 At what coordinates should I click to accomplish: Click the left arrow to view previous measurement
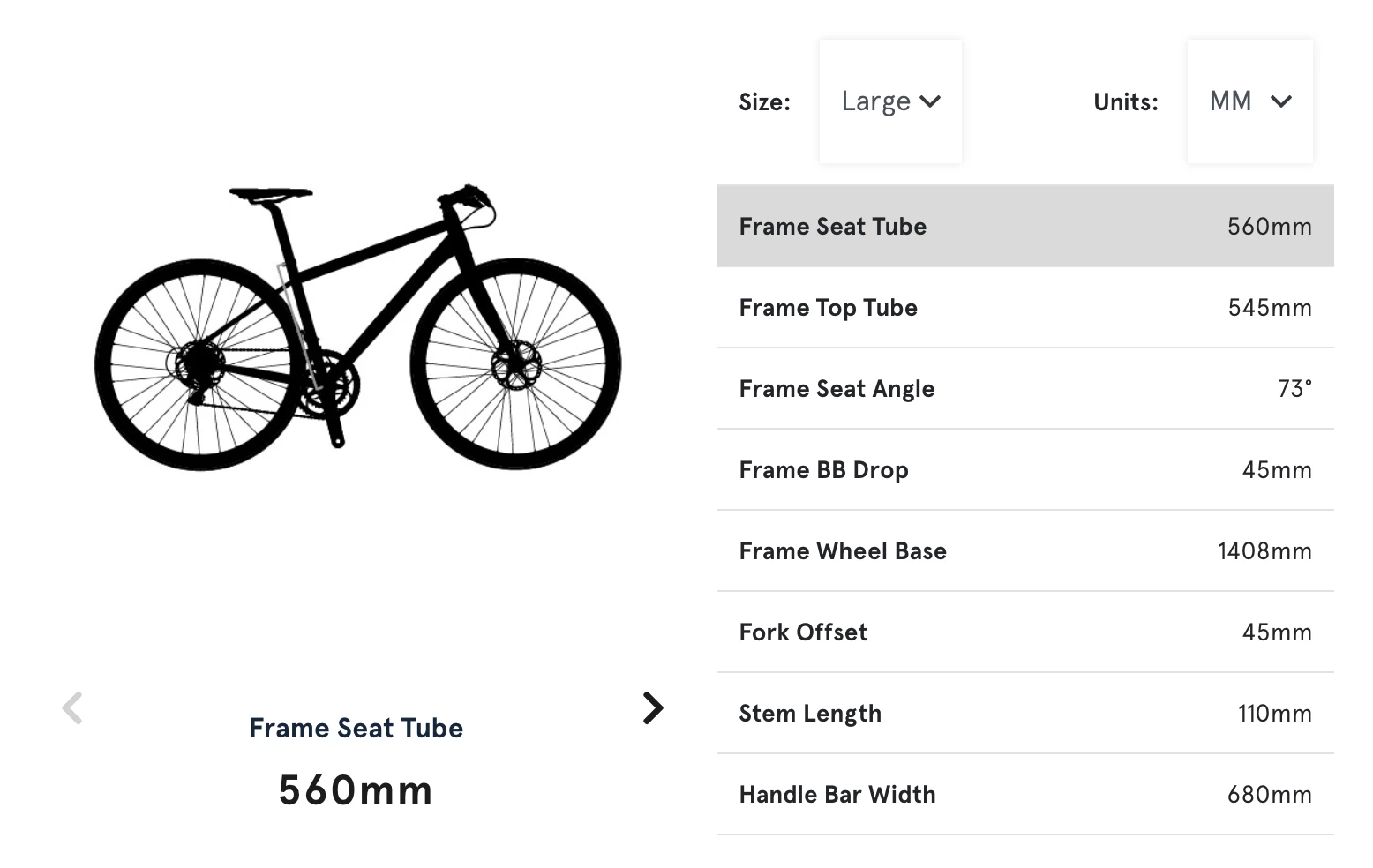72,707
